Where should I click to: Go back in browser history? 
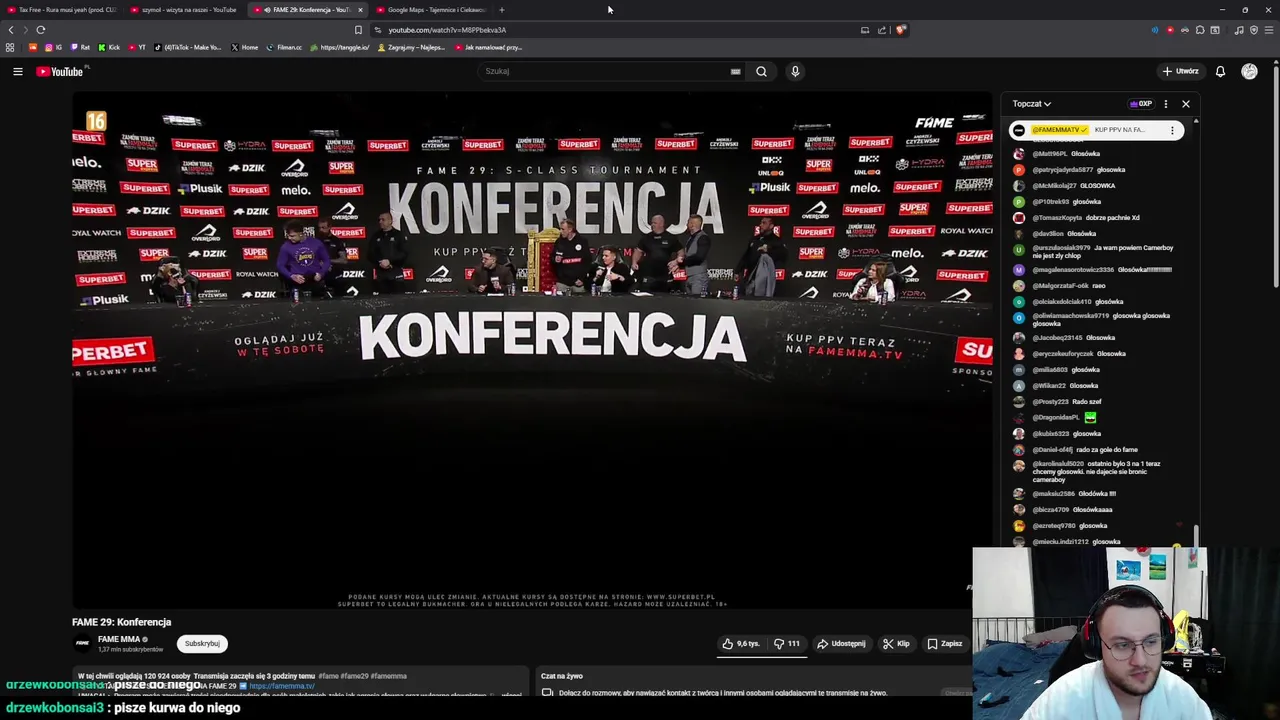point(11,30)
